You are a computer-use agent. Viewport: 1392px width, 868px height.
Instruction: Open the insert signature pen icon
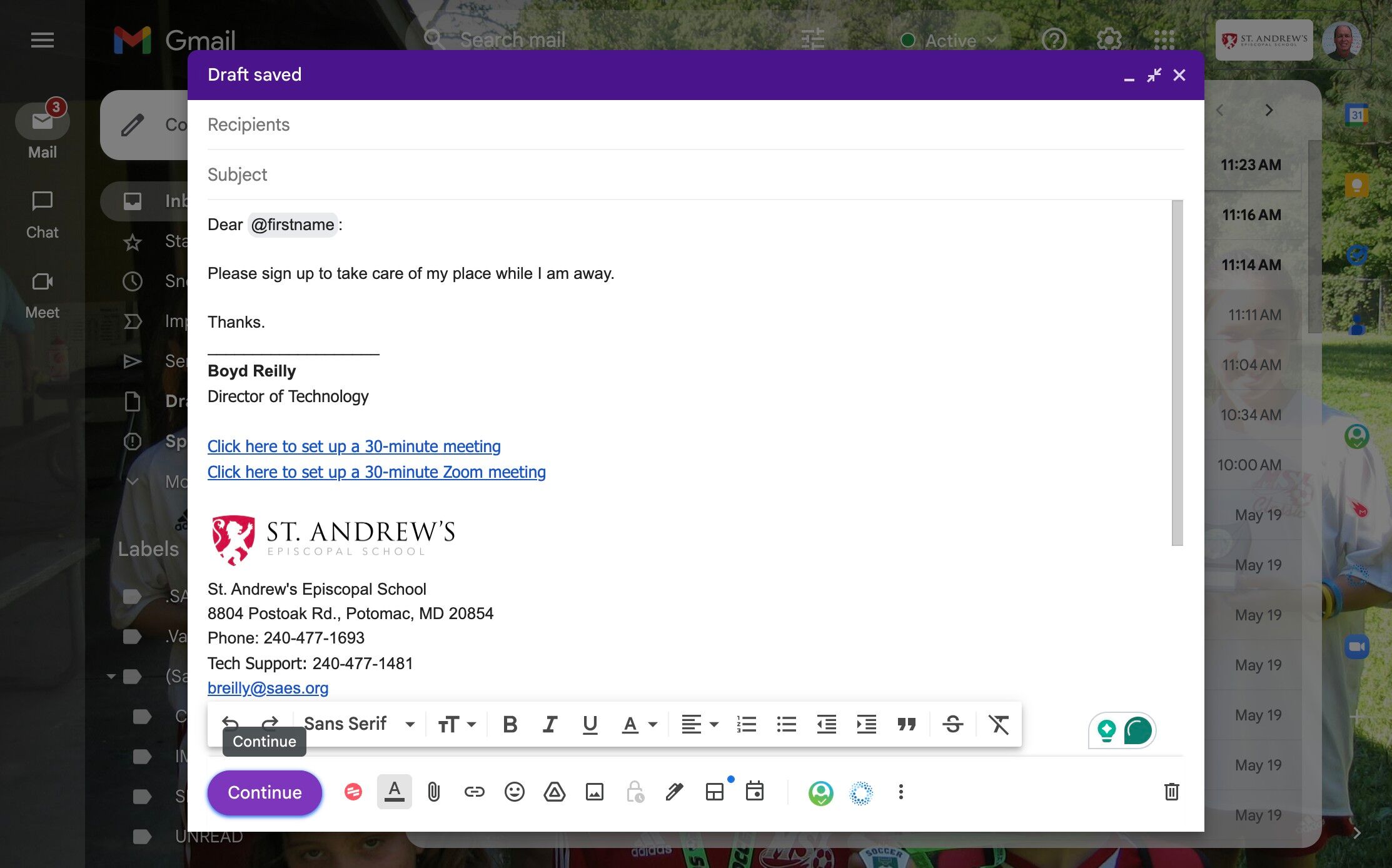(x=674, y=792)
